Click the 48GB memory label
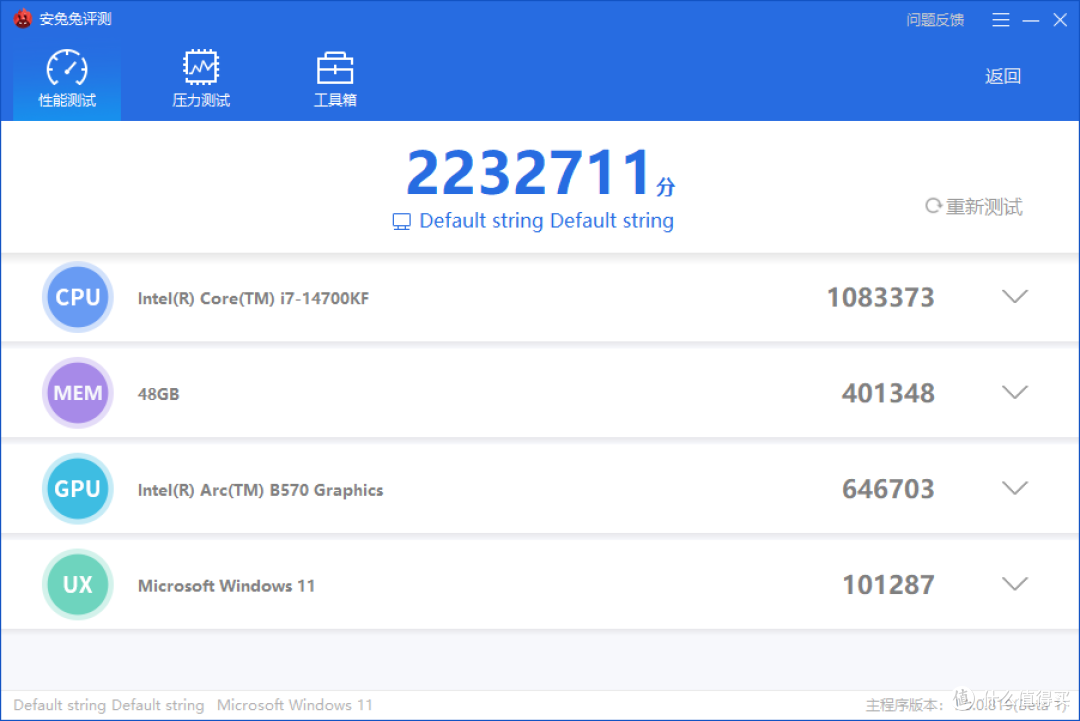The width and height of the screenshot is (1080, 721). (158, 394)
